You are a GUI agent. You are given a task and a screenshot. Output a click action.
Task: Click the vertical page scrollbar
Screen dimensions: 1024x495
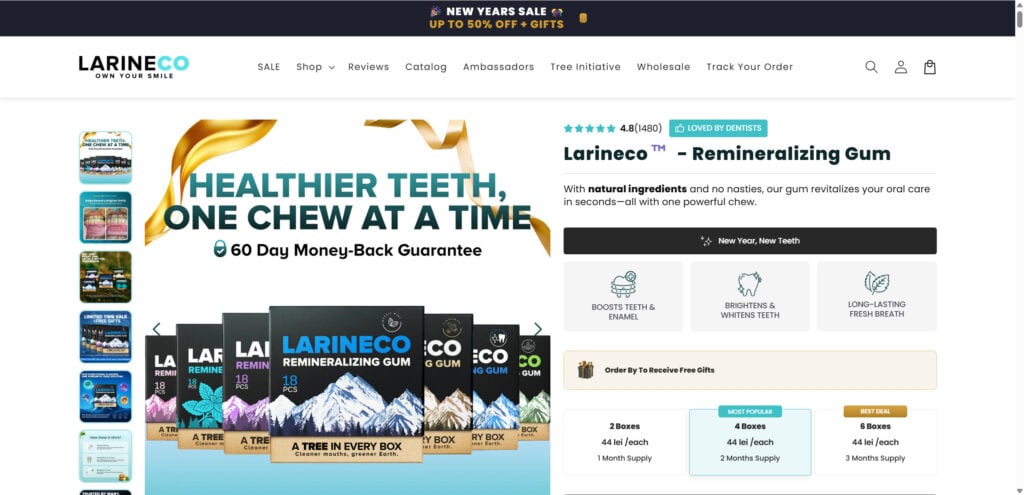1019,248
